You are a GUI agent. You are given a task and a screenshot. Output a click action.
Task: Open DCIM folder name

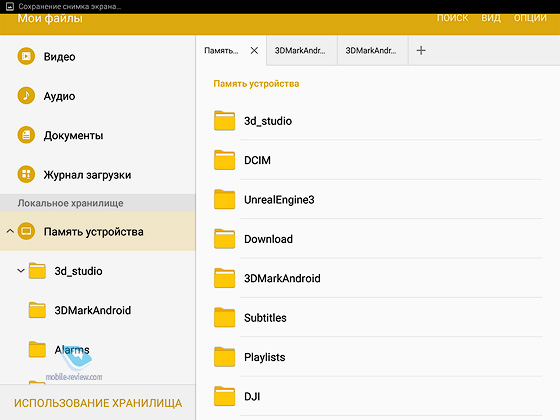pyautogui.click(x=257, y=160)
